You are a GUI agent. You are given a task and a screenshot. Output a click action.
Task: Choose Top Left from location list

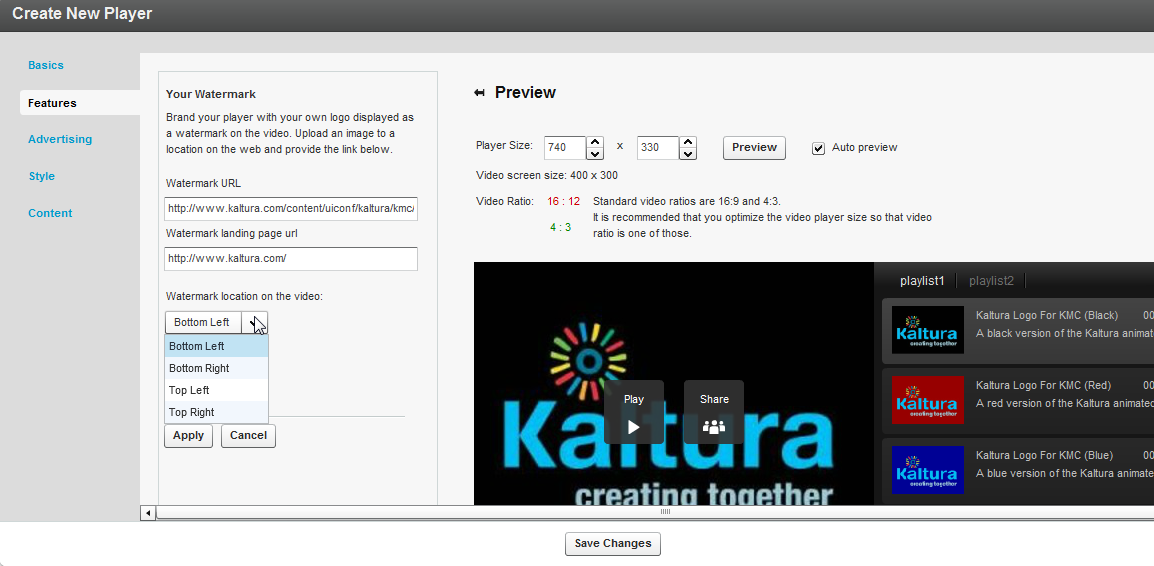[216, 390]
